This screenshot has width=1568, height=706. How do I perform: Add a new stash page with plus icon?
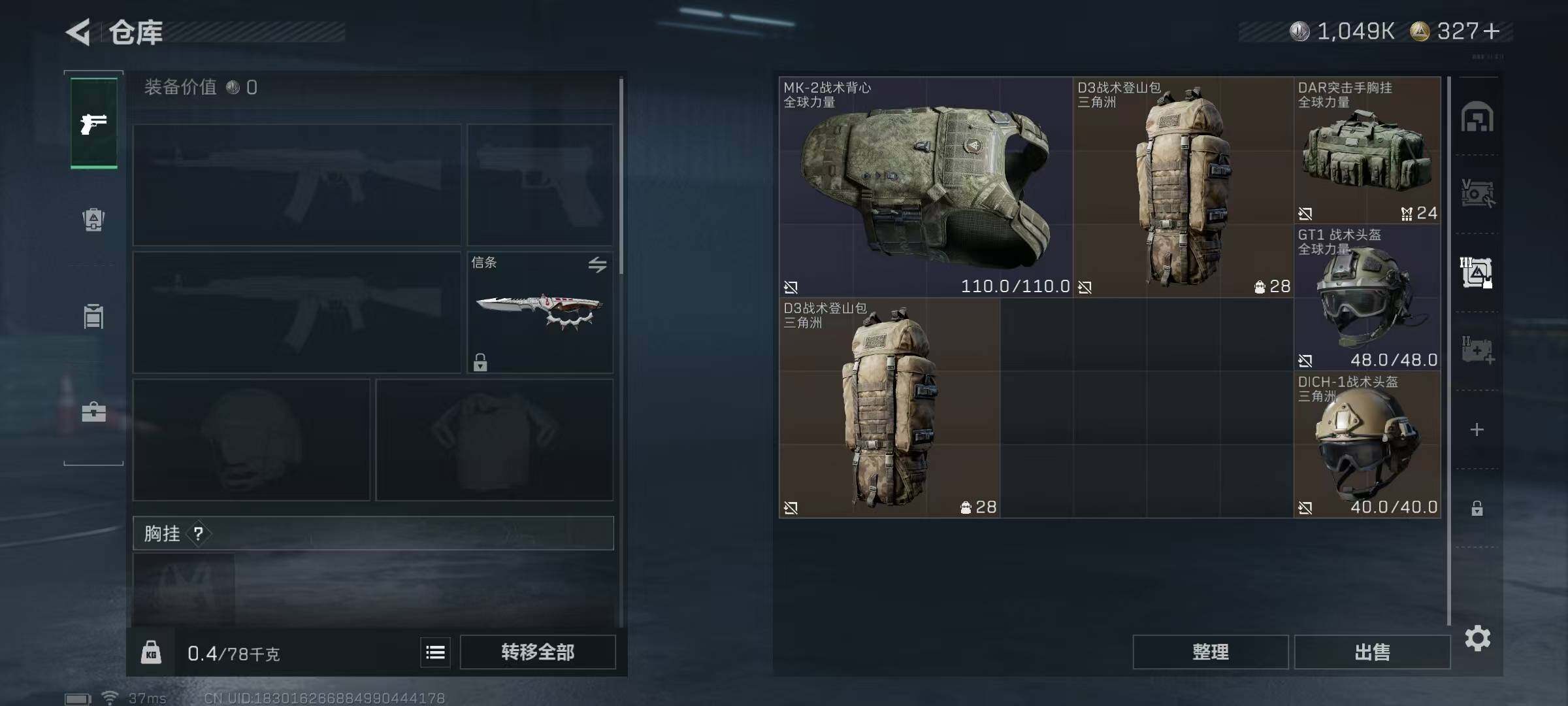coord(1477,429)
